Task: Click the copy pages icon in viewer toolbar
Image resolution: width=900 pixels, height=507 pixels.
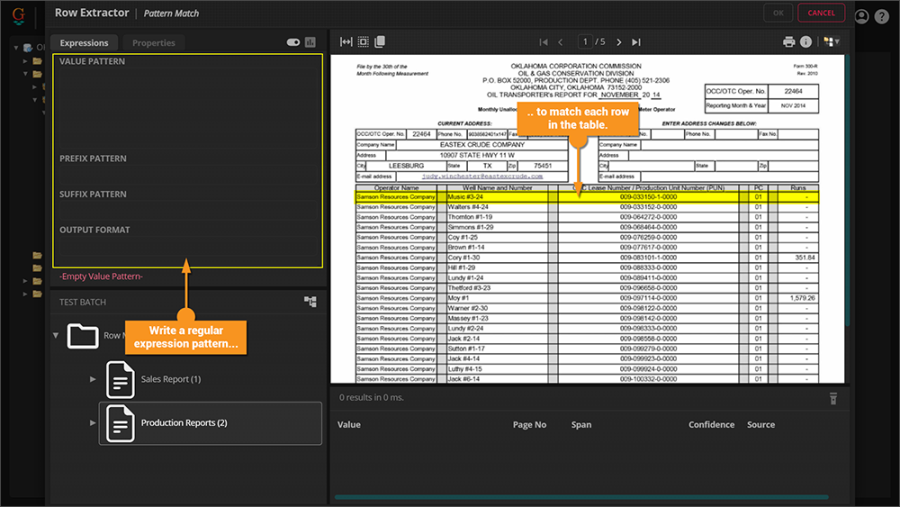Action: tap(380, 42)
